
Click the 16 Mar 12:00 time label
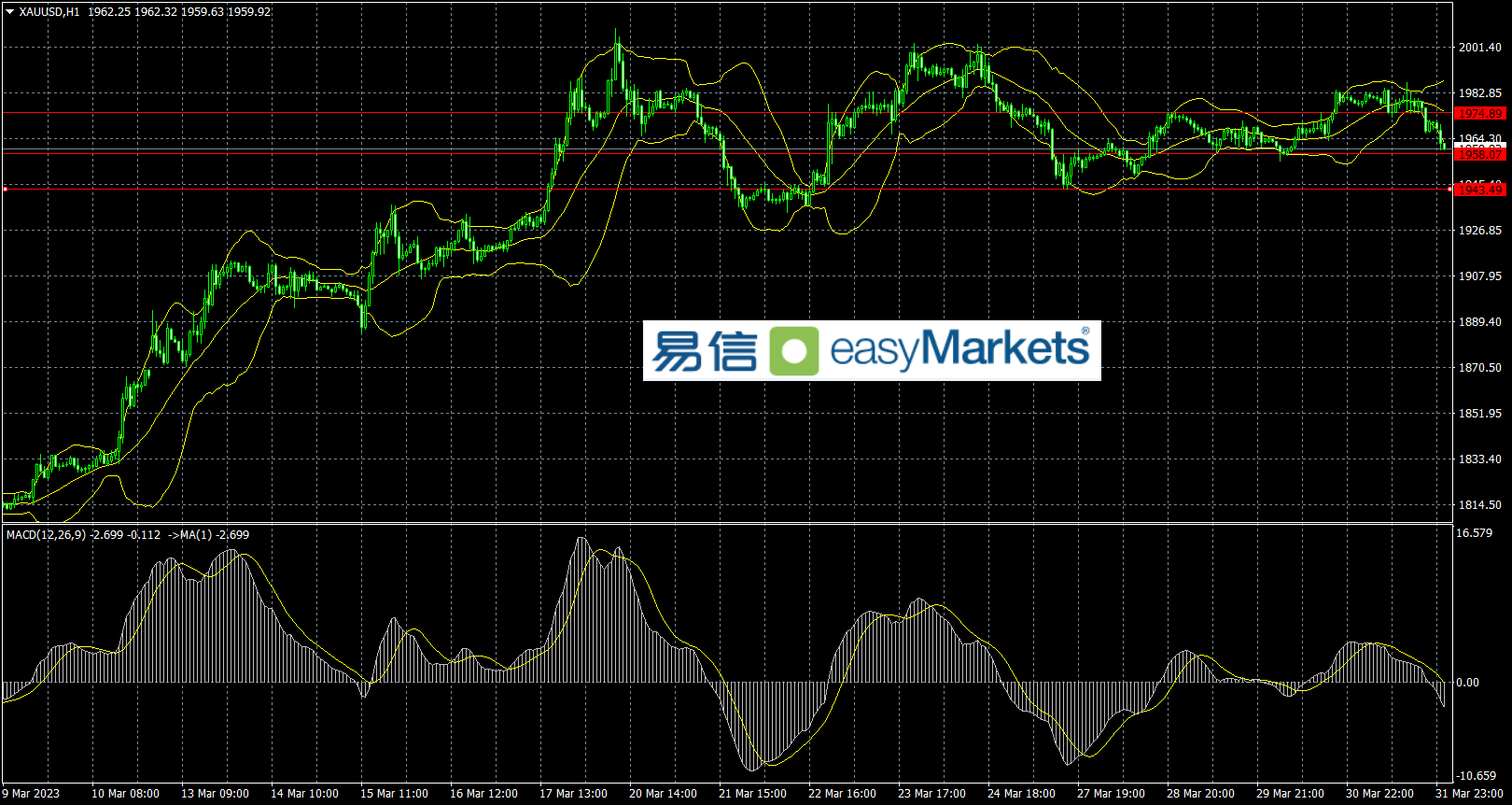tap(483, 794)
